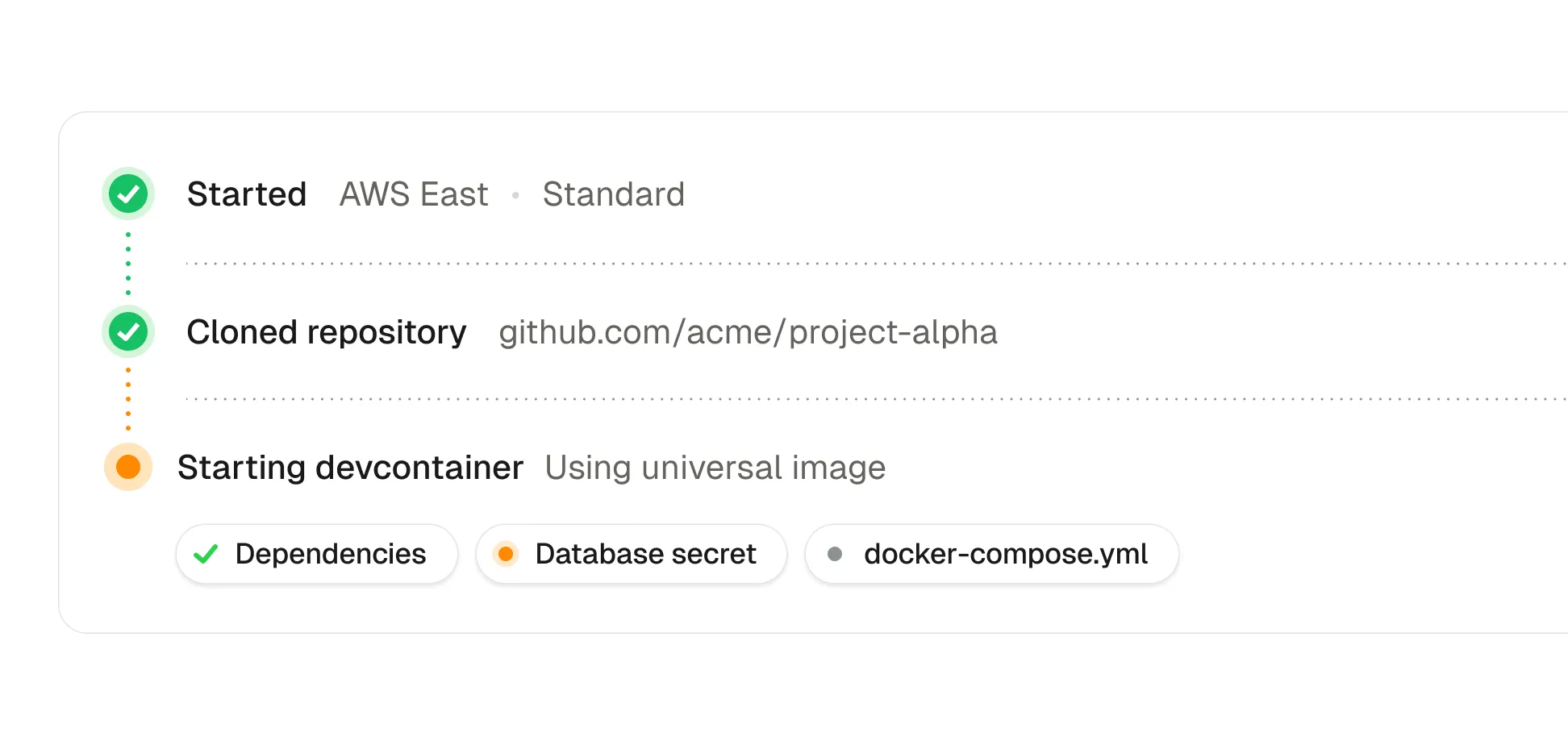Select the Starting devcontainer step title
Image resolution: width=1568 pixels, height=745 pixels.
pos(351,468)
